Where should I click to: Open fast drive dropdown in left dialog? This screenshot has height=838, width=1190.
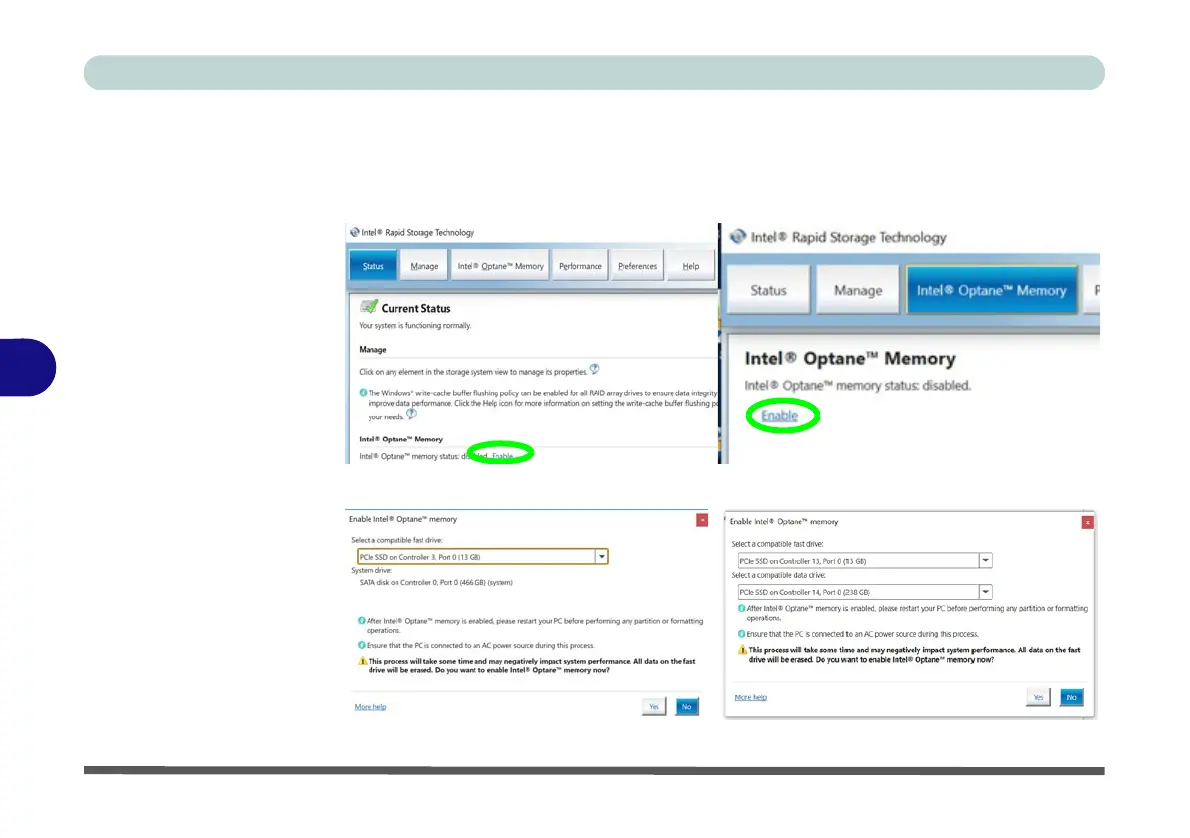(601, 556)
